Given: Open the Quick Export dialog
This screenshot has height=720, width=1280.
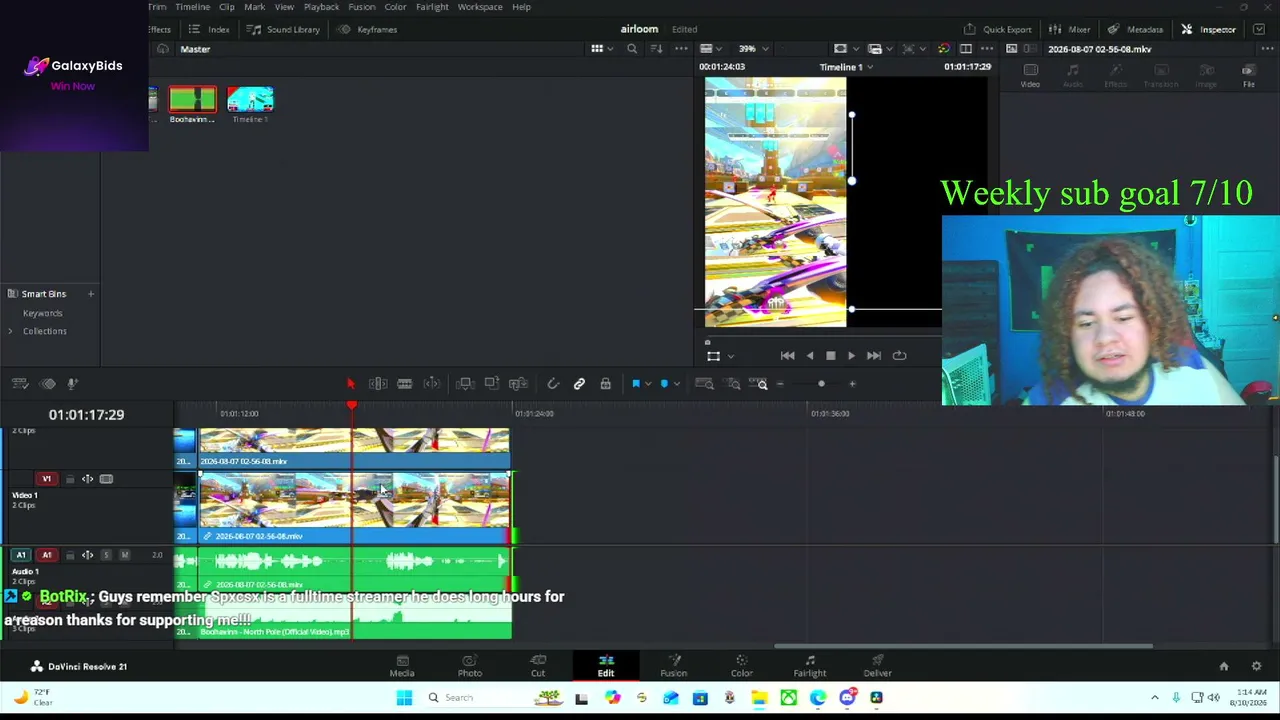Looking at the screenshot, I should 997,29.
